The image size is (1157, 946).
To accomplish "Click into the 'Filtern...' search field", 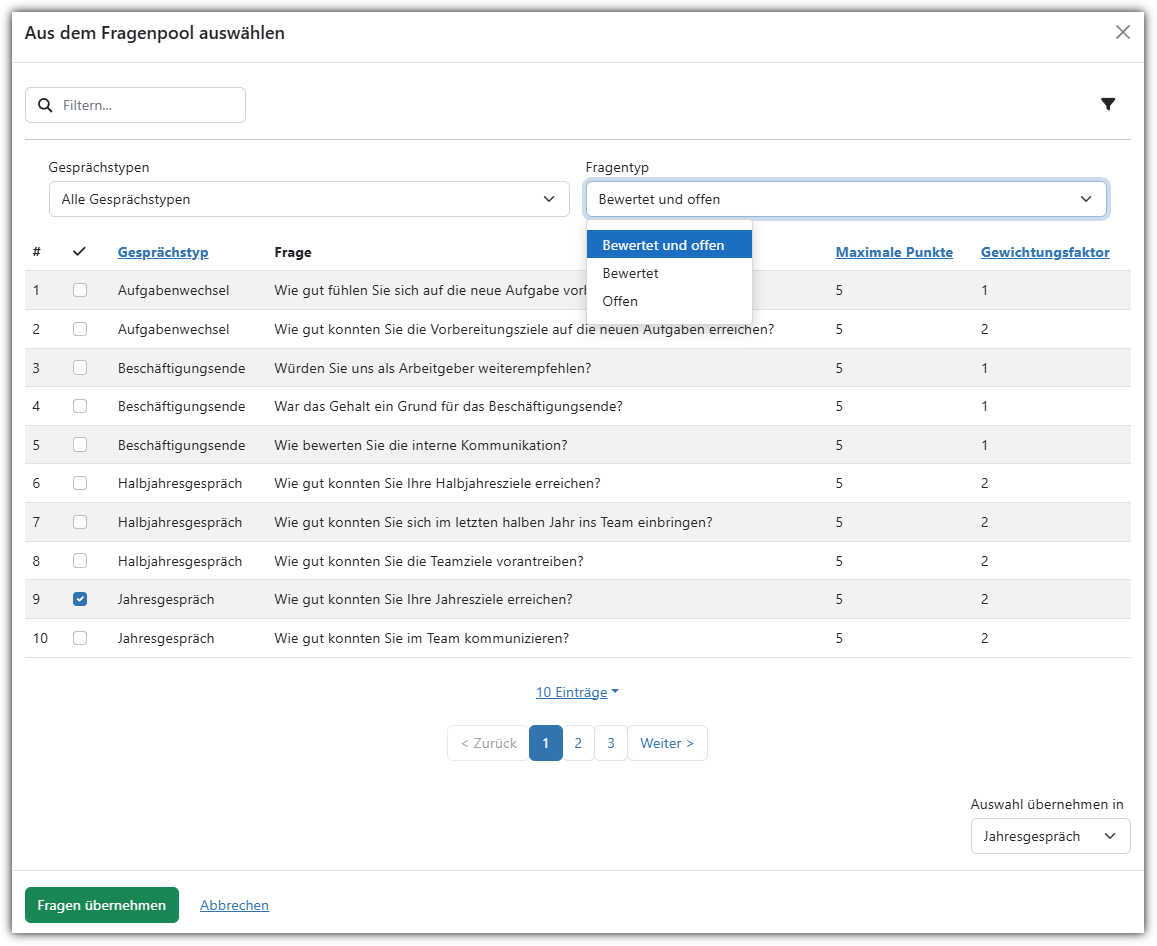I will 148,105.
